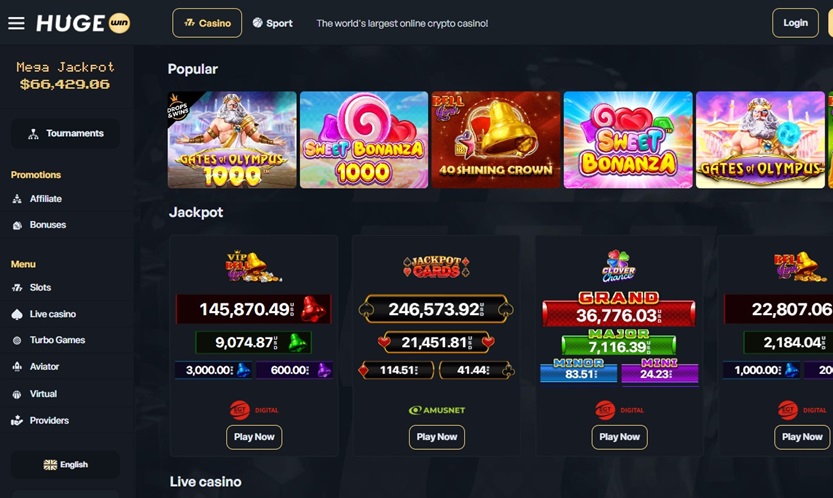
Task: Click the HUGE win logo
Action: [x=83, y=23]
